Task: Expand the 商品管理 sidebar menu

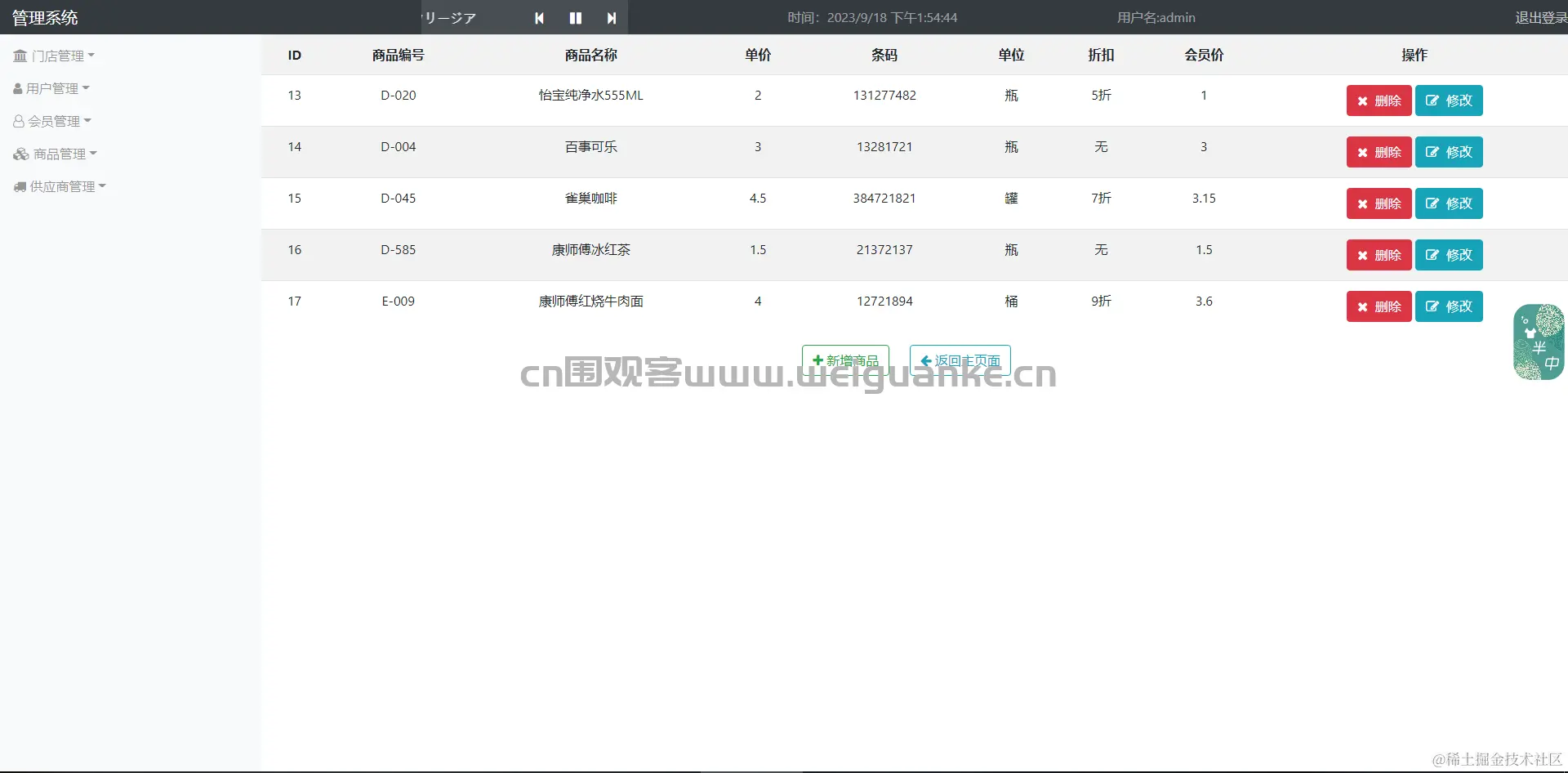Action: [56, 154]
